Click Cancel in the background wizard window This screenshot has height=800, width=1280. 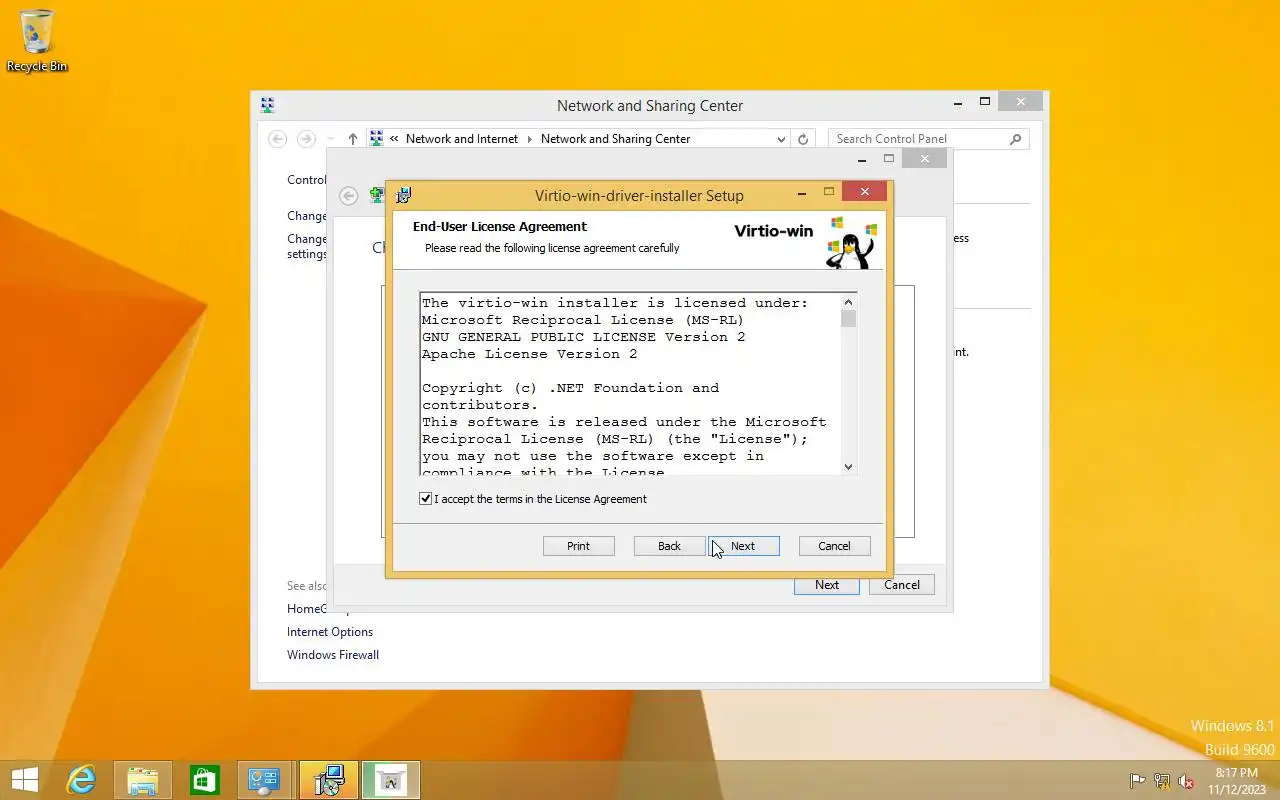[902, 585]
